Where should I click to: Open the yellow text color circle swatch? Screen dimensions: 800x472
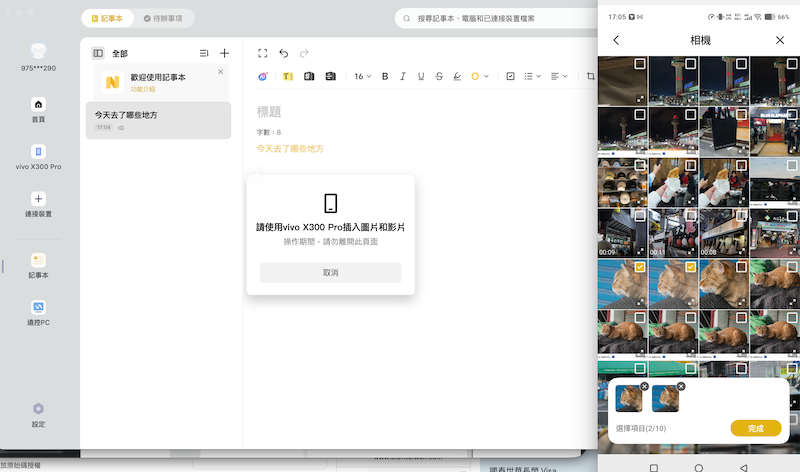click(475, 76)
